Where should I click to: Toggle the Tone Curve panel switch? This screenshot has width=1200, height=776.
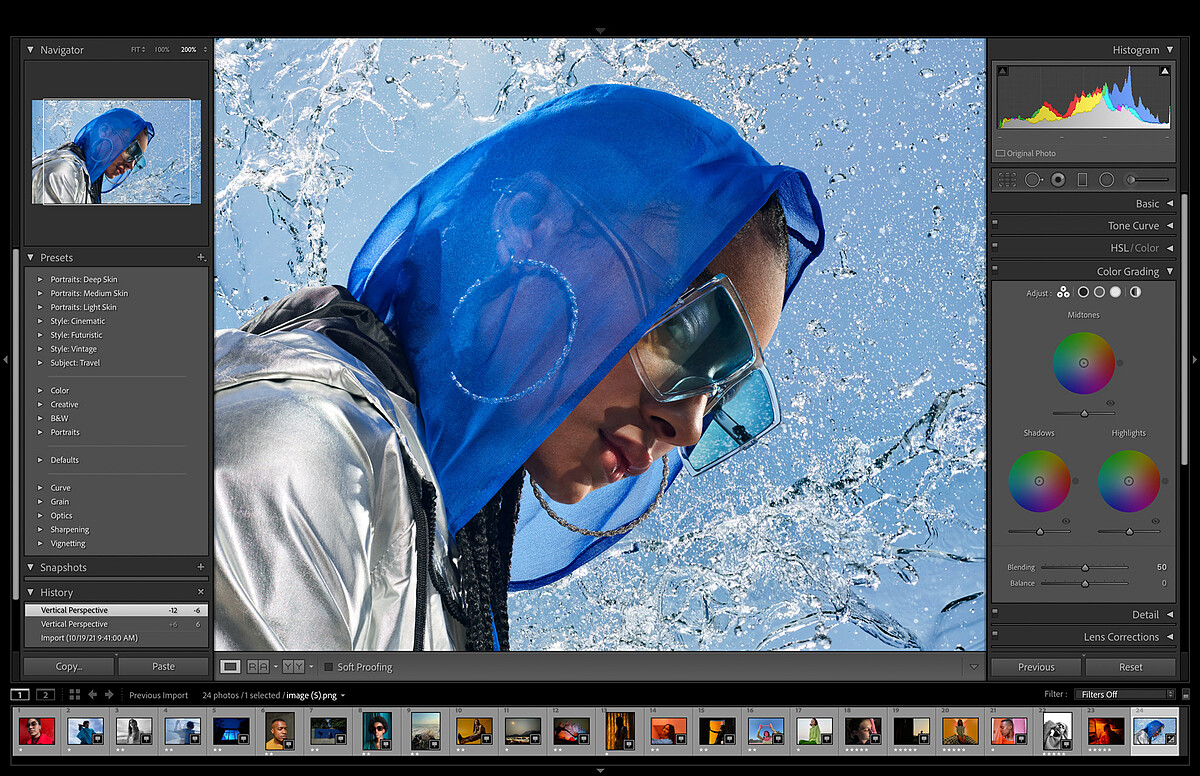point(995,226)
